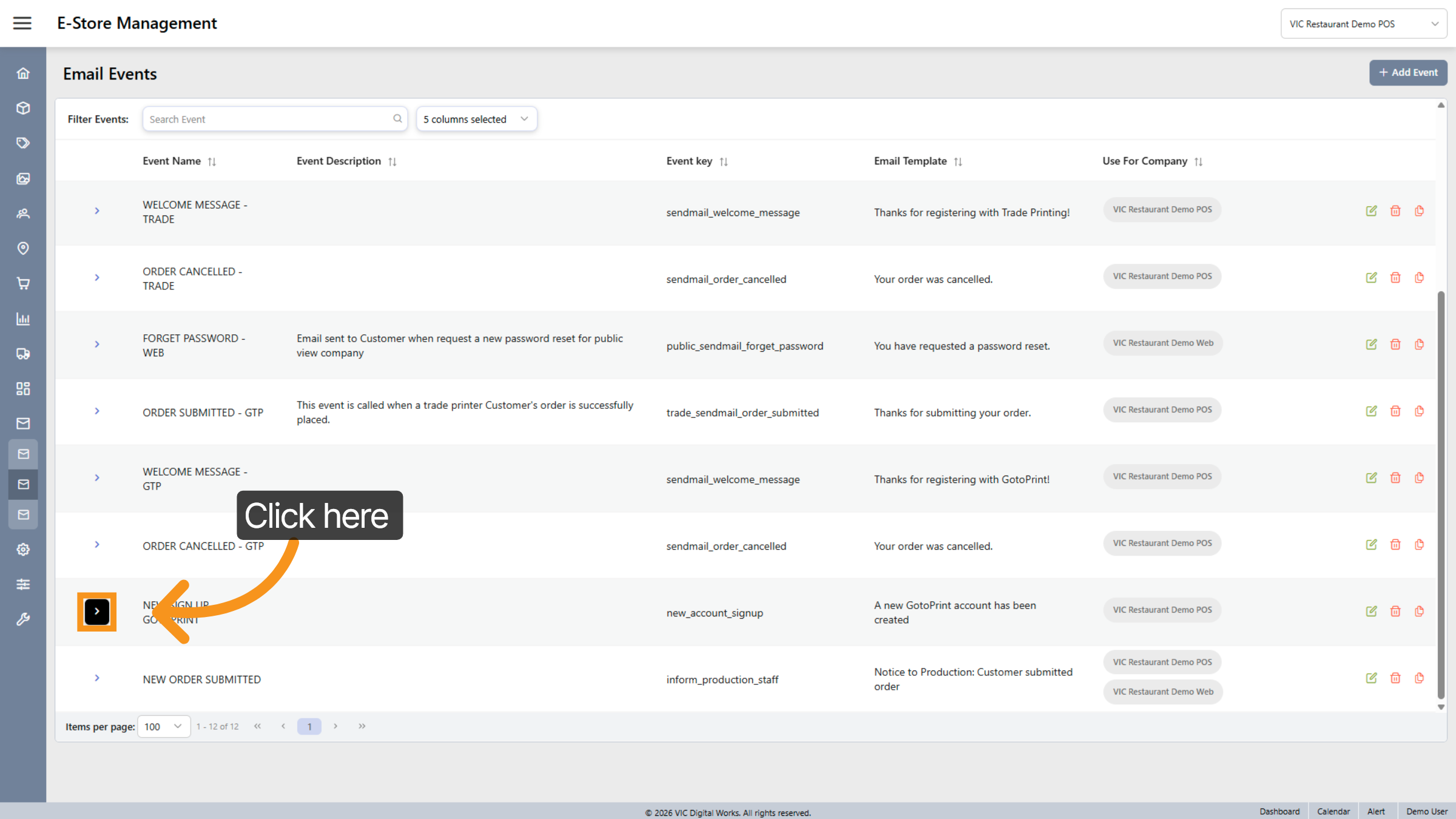Open the 5 columns selected dropdown
1456x819 pixels.
(x=476, y=119)
